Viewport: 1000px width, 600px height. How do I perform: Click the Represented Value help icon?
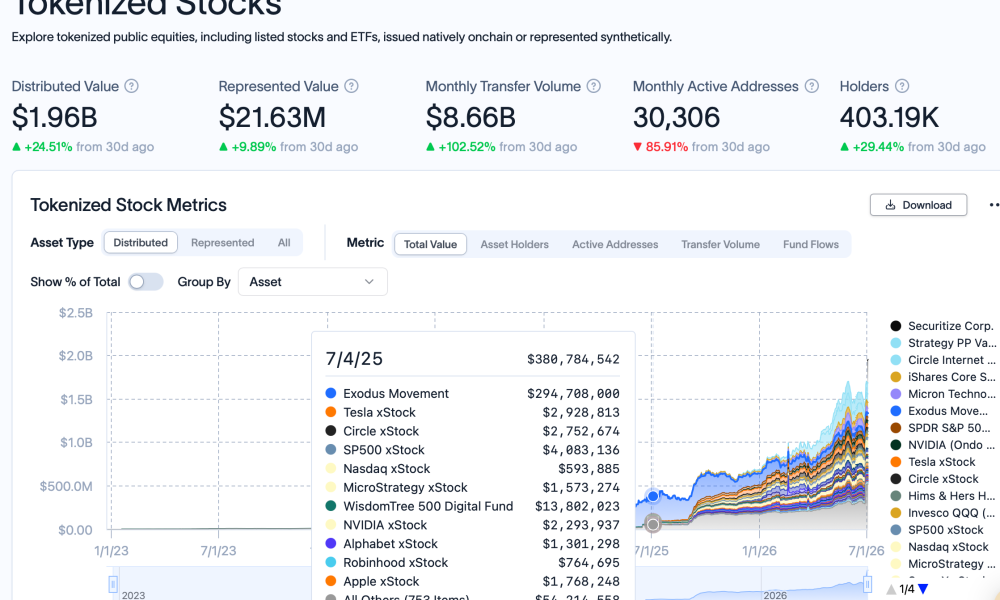coord(351,86)
